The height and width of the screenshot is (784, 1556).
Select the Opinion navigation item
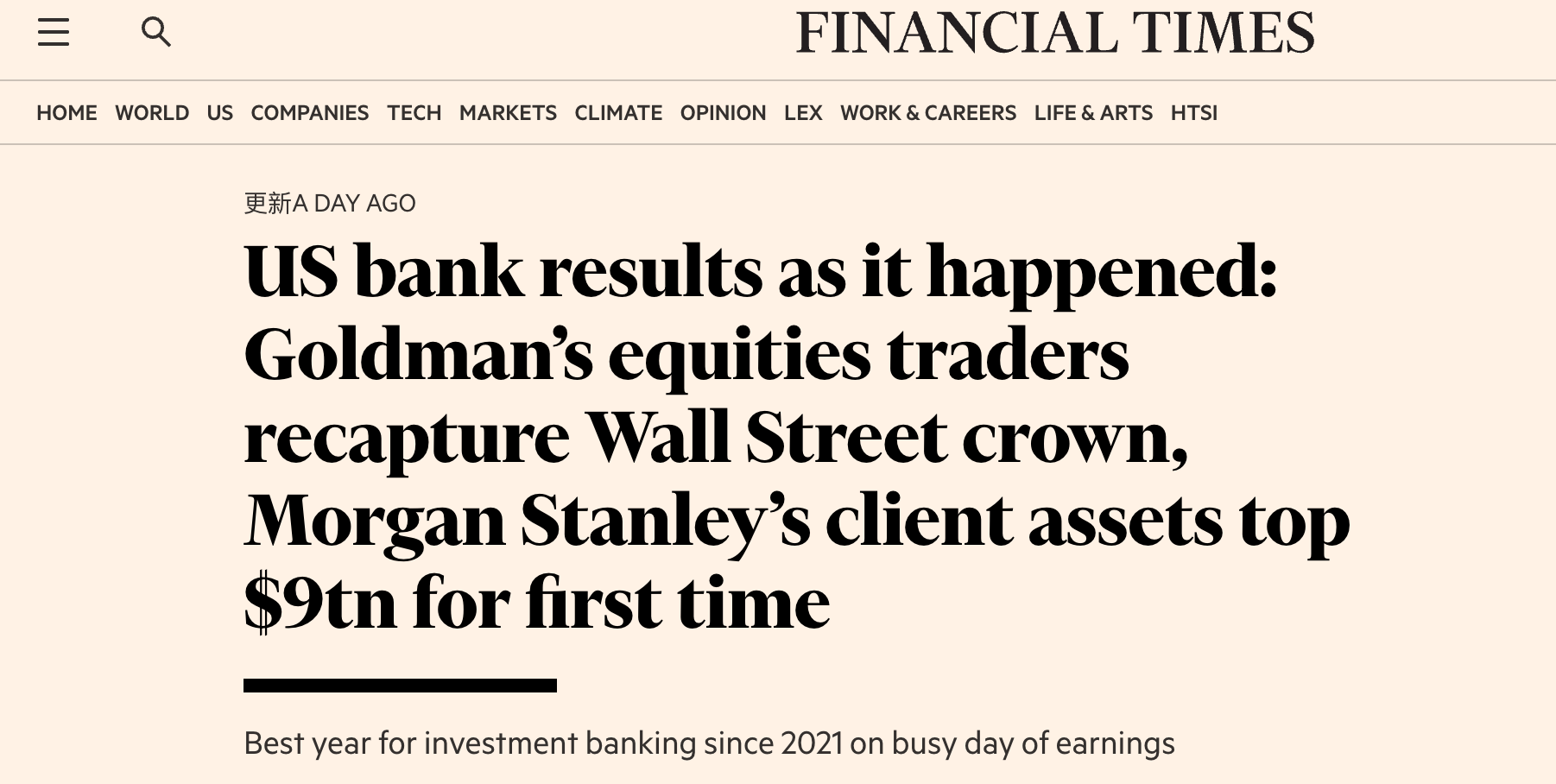[x=723, y=113]
